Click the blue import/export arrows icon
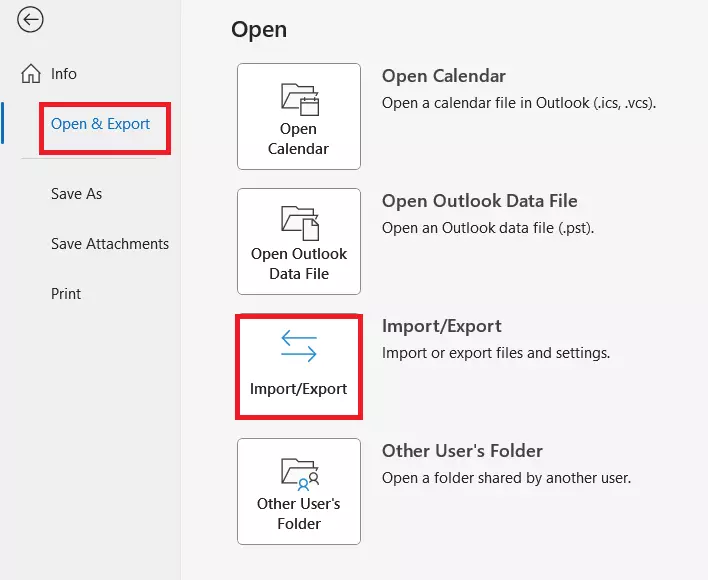708x580 pixels. point(299,346)
